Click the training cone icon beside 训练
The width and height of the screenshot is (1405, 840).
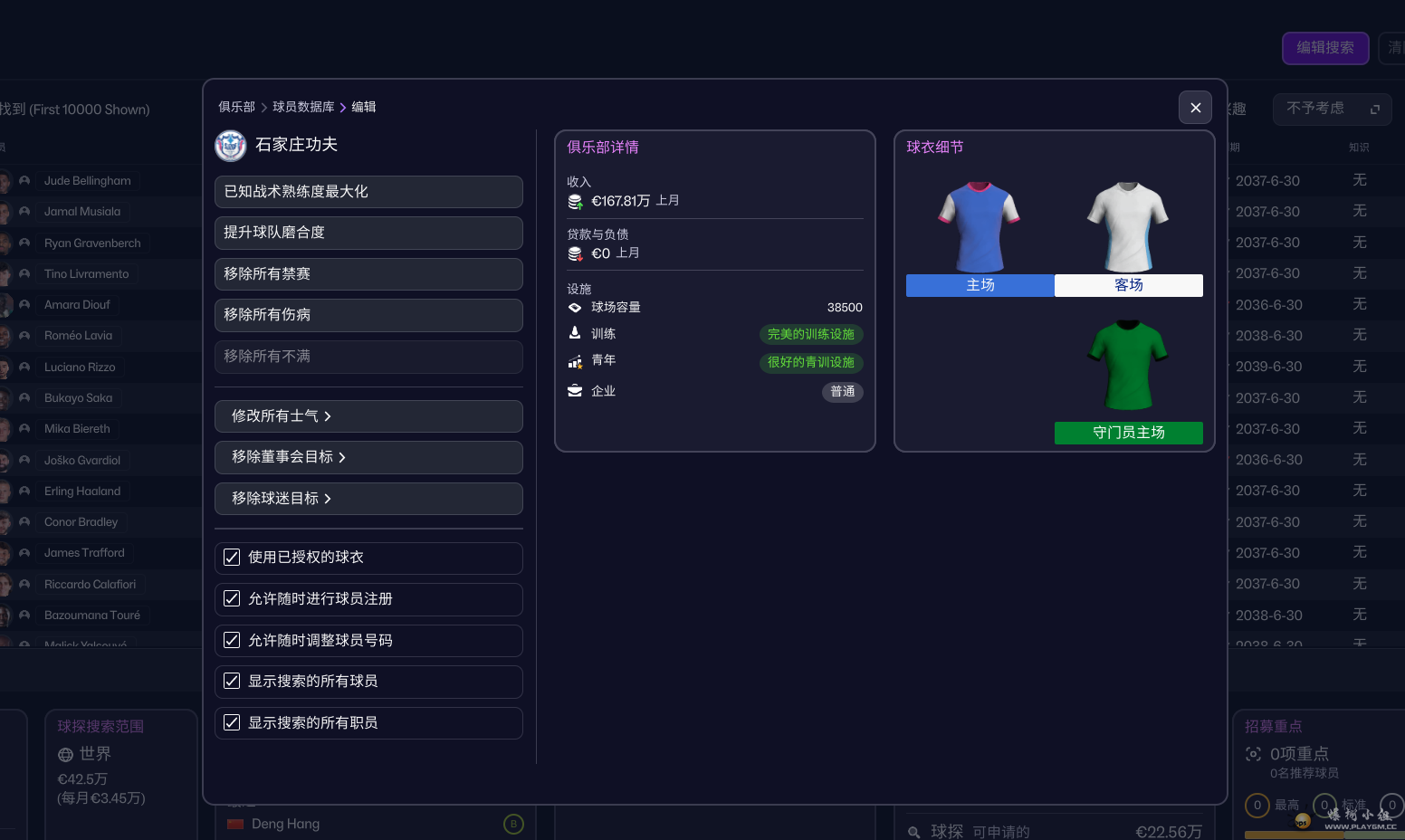[x=575, y=334]
